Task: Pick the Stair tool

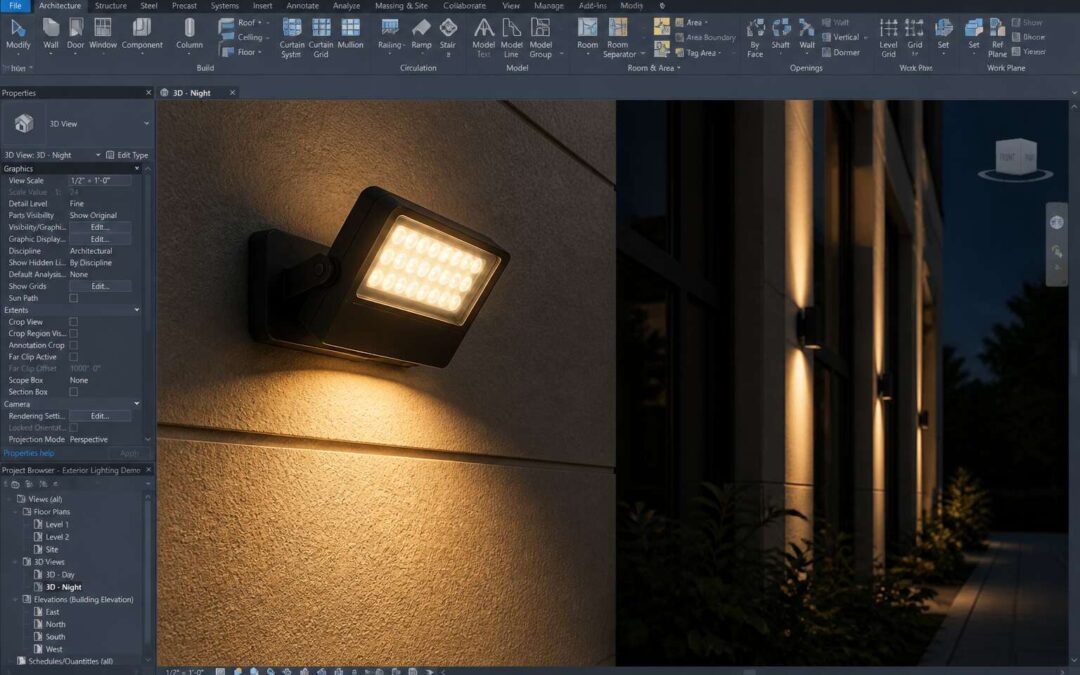Action: [448, 38]
